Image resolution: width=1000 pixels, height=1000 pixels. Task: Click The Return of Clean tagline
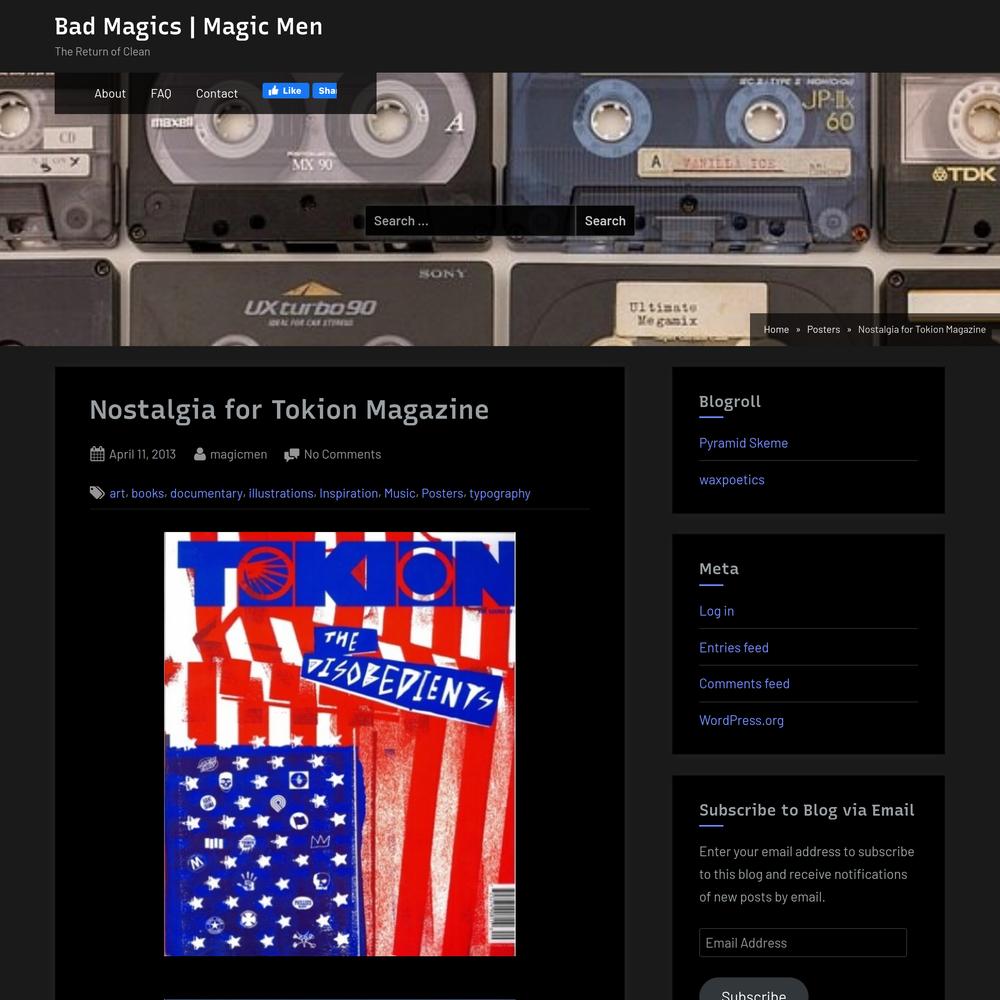[x=102, y=52]
